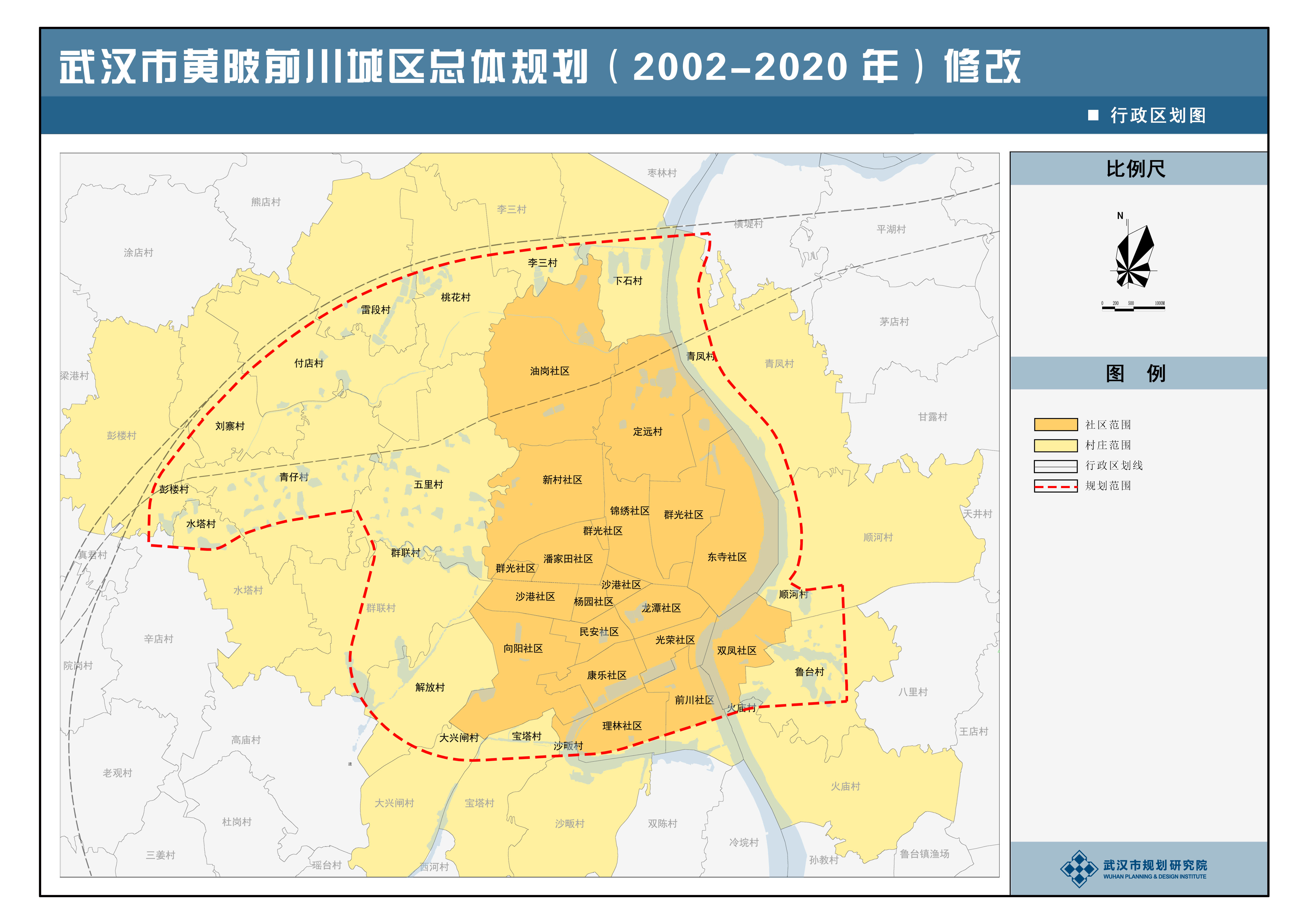The image size is (1309, 924).
Task: Click the gray 天井村 label
Action: [978, 513]
